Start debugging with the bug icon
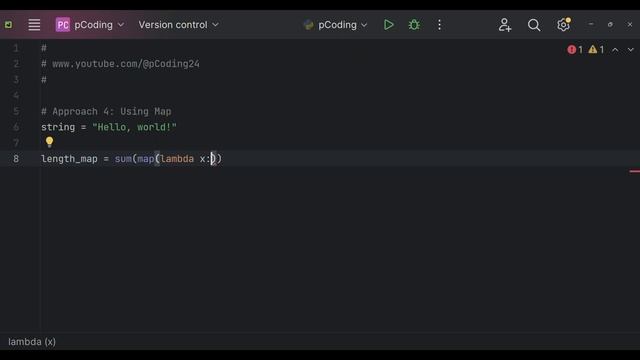Image resolution: width=640 pixels, height=360 pixels. (x=414, y=25)
